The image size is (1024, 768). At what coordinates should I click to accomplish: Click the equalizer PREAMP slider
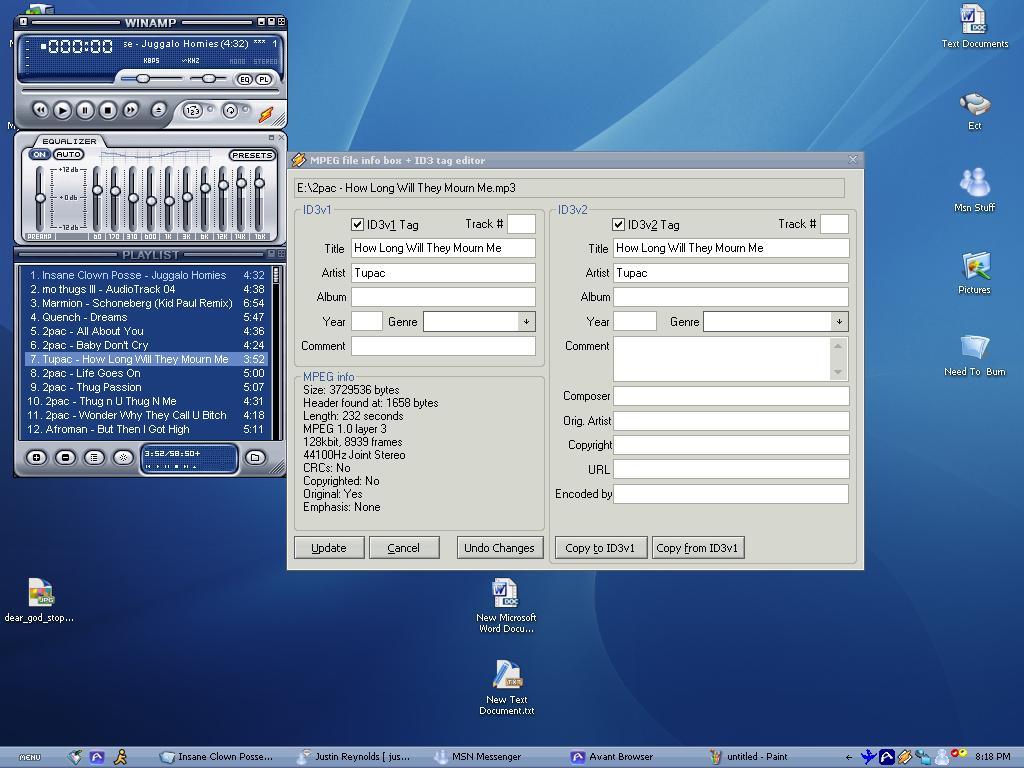point(40,198)
